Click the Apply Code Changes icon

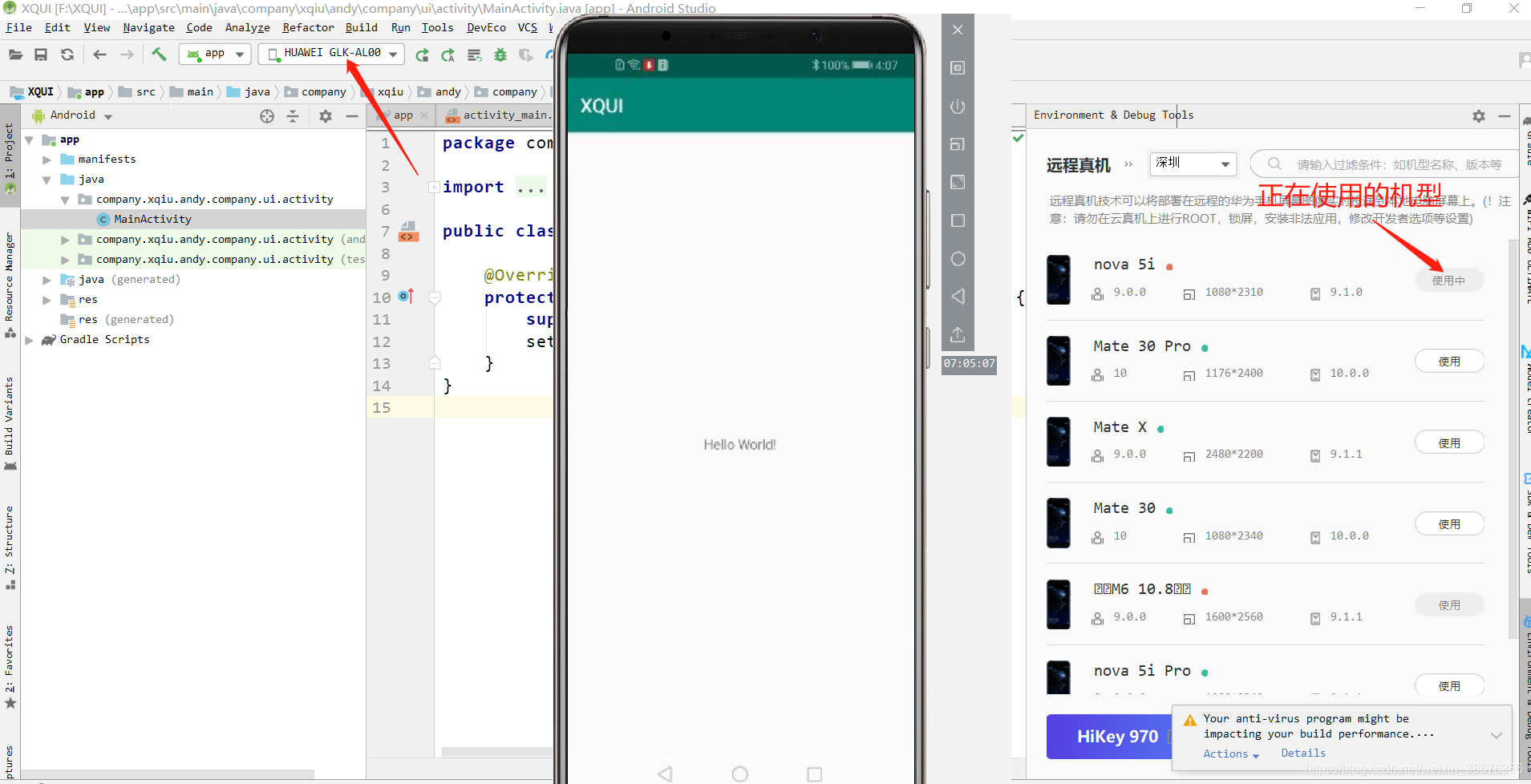(448, 55)
